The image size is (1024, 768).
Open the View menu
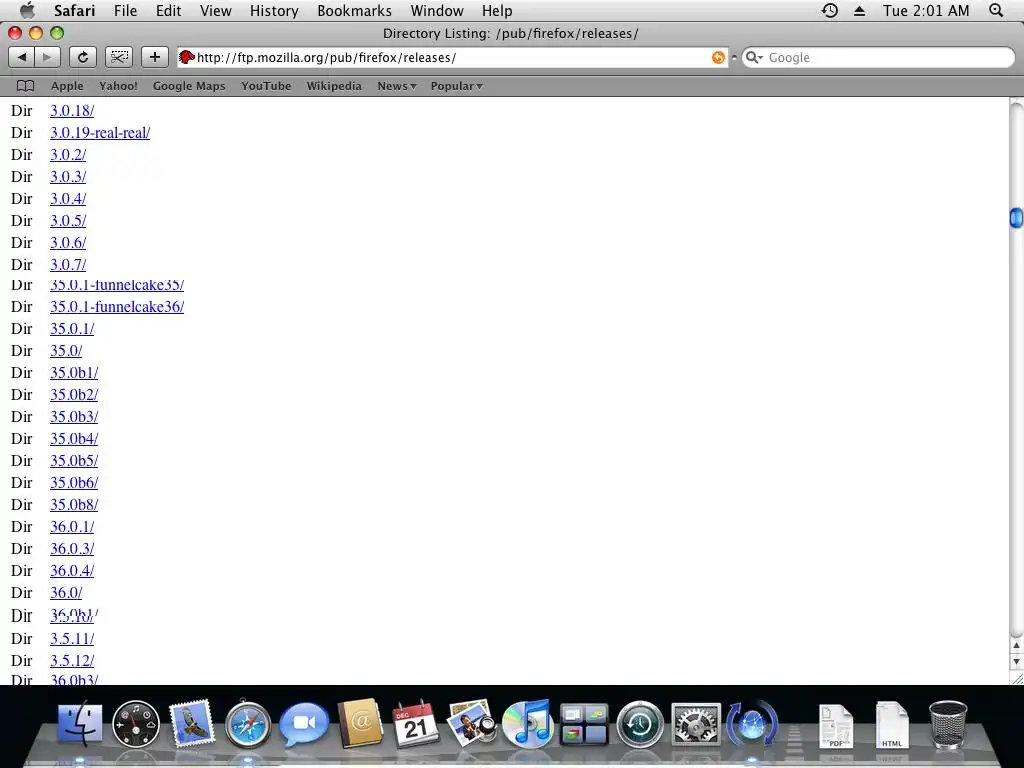(x=216, y=10)
